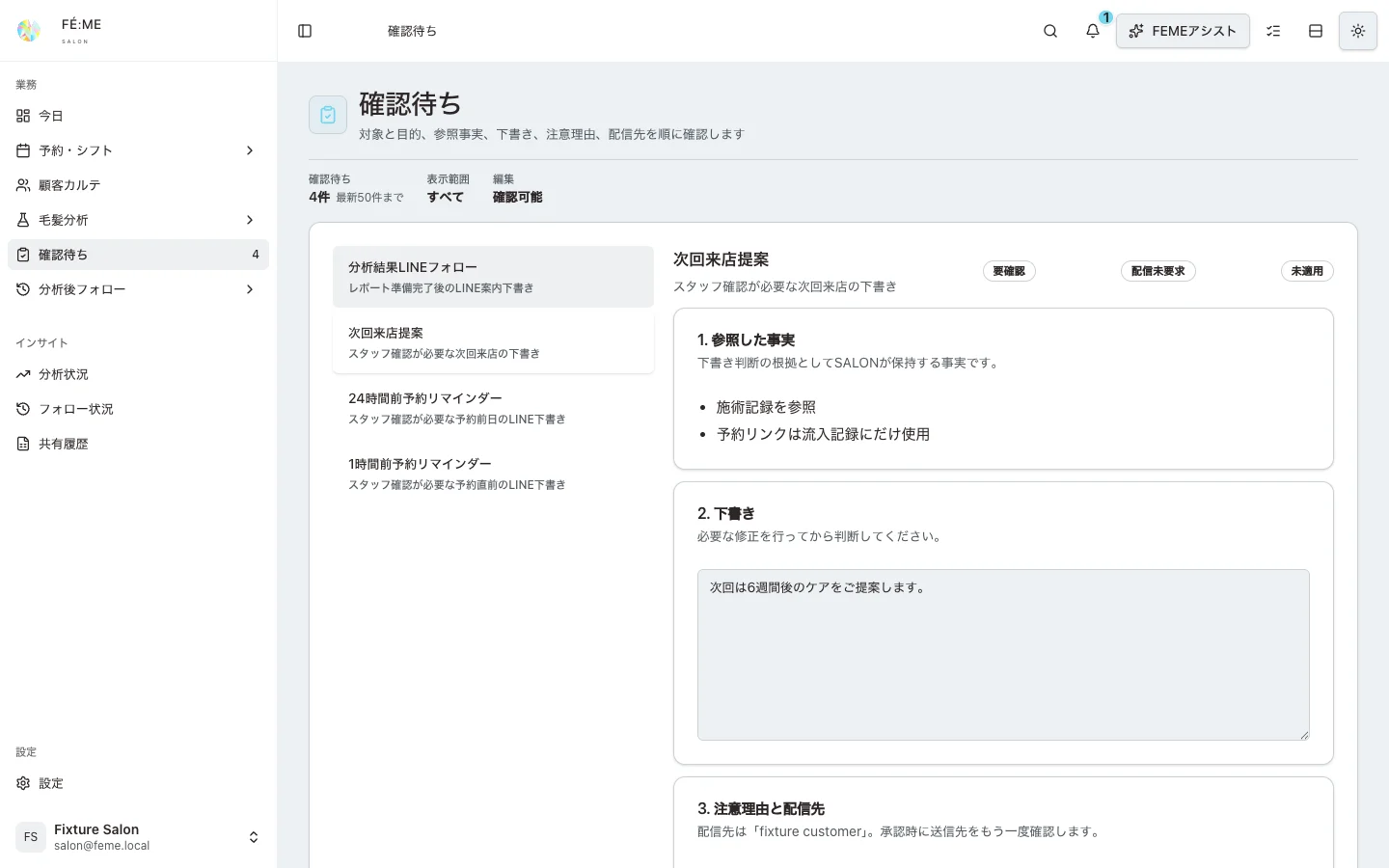Open 設定 gear item
The width and height of the screenshot is (1389, 868).
[x=138, y=783]
